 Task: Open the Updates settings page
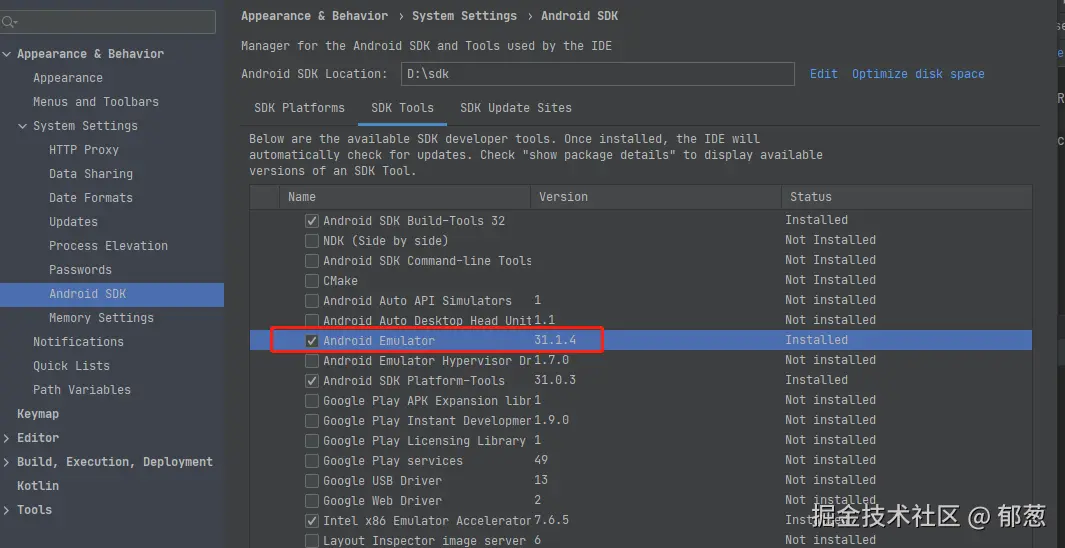73,222
